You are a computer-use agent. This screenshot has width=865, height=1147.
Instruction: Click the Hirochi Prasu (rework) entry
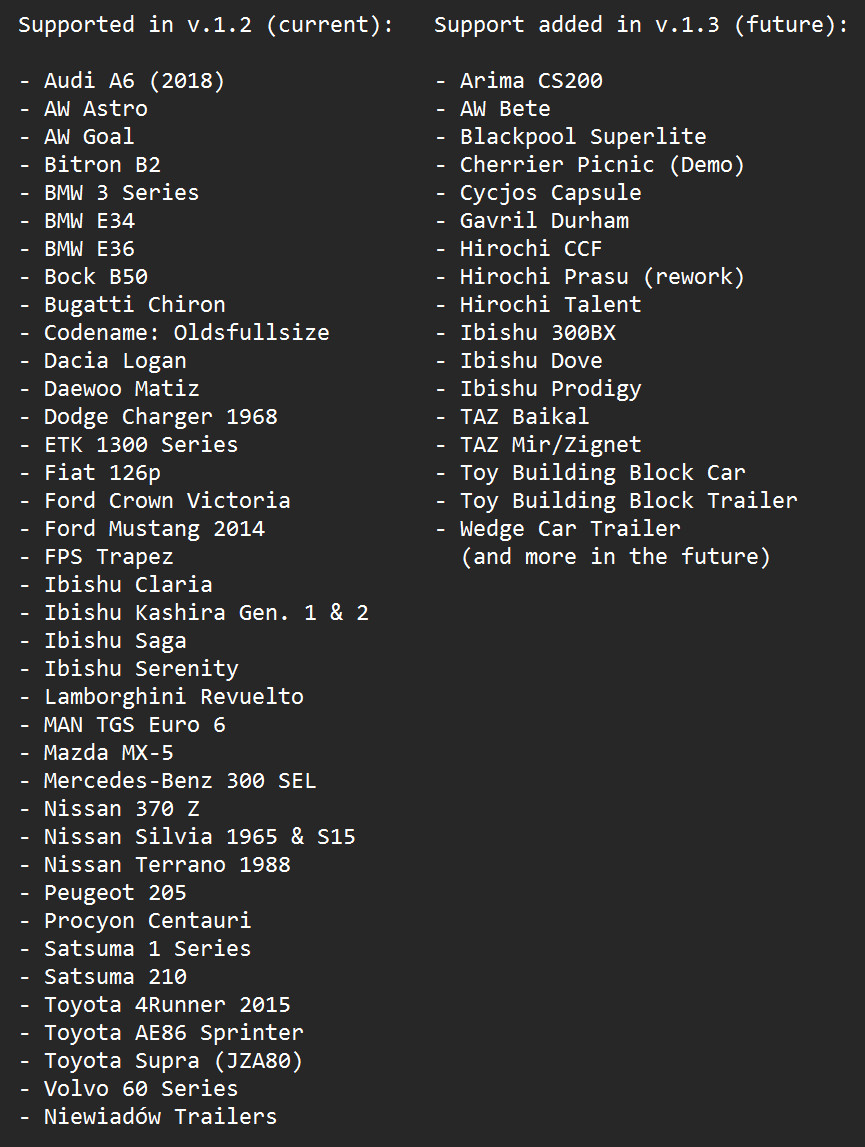pyautogui.click(x=602, y=277)
